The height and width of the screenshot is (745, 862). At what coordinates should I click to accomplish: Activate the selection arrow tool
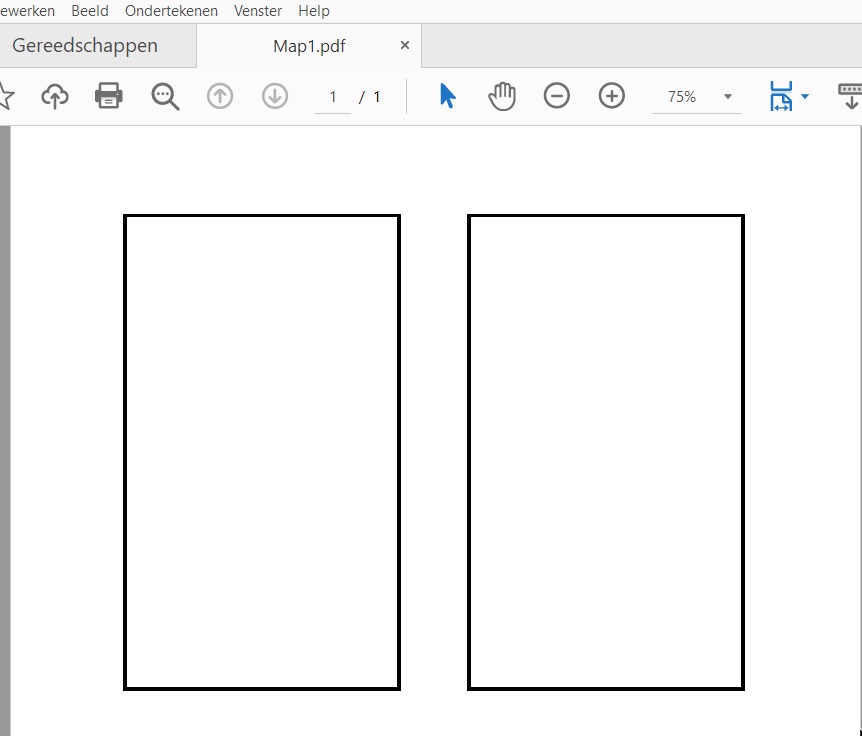coord(447,96)
